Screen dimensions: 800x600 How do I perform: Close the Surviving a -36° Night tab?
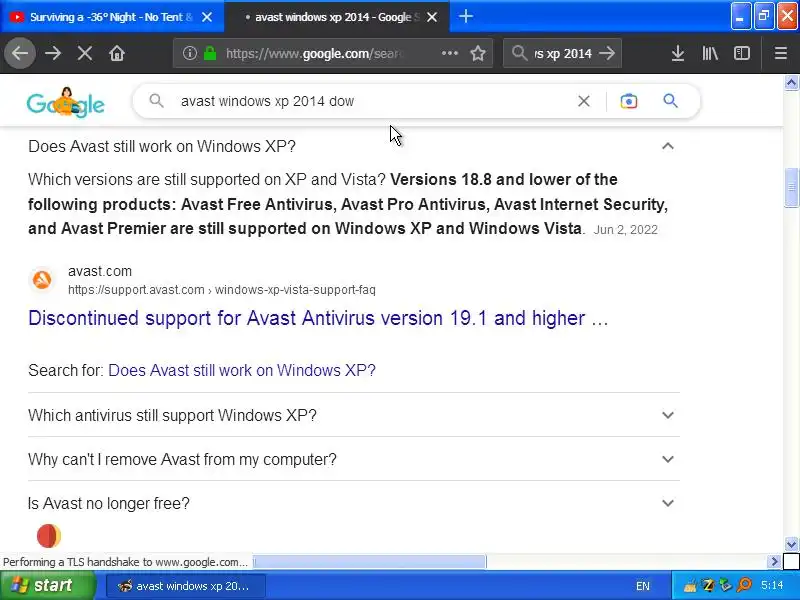click(x=207, y=17)
